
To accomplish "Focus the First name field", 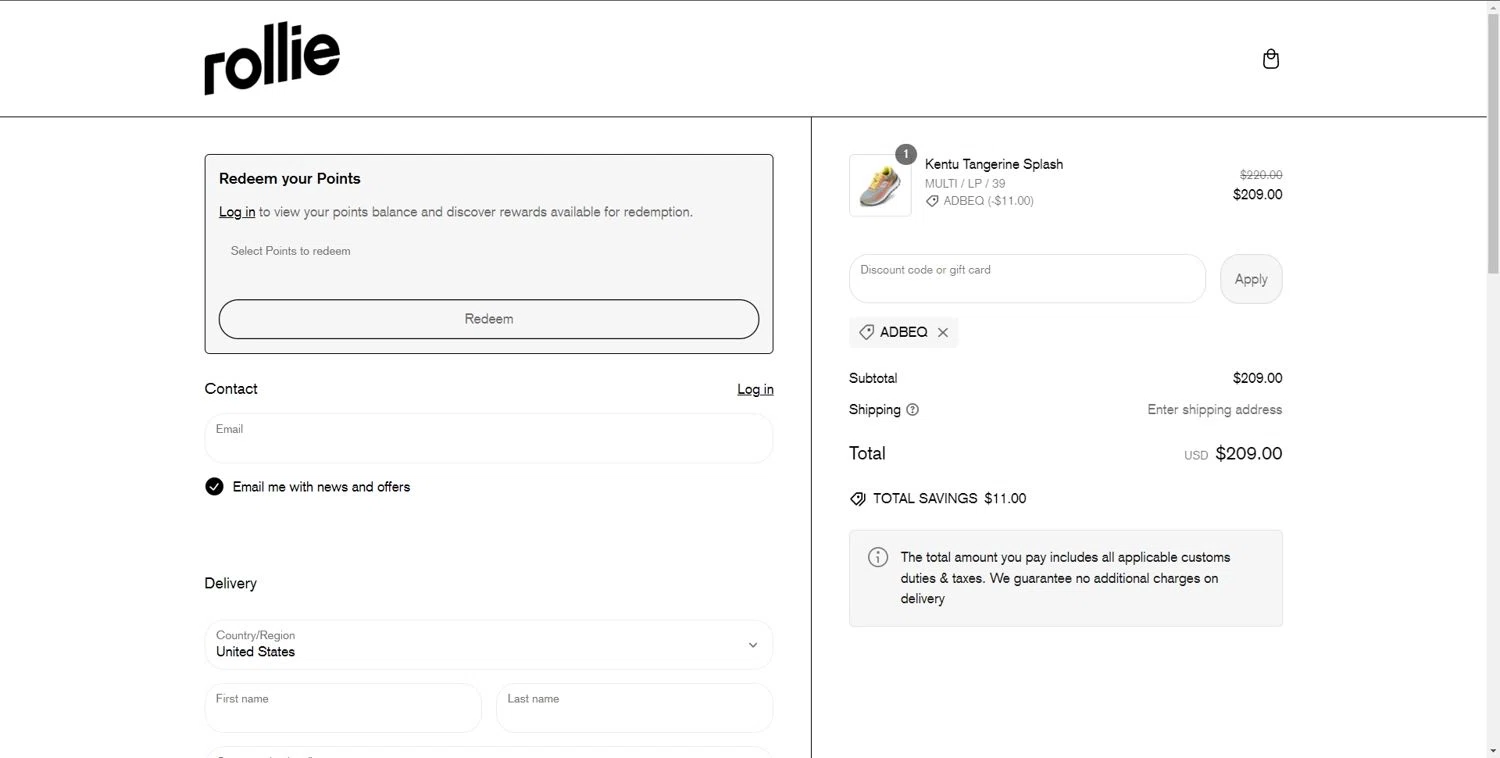I will click(343, 708).
